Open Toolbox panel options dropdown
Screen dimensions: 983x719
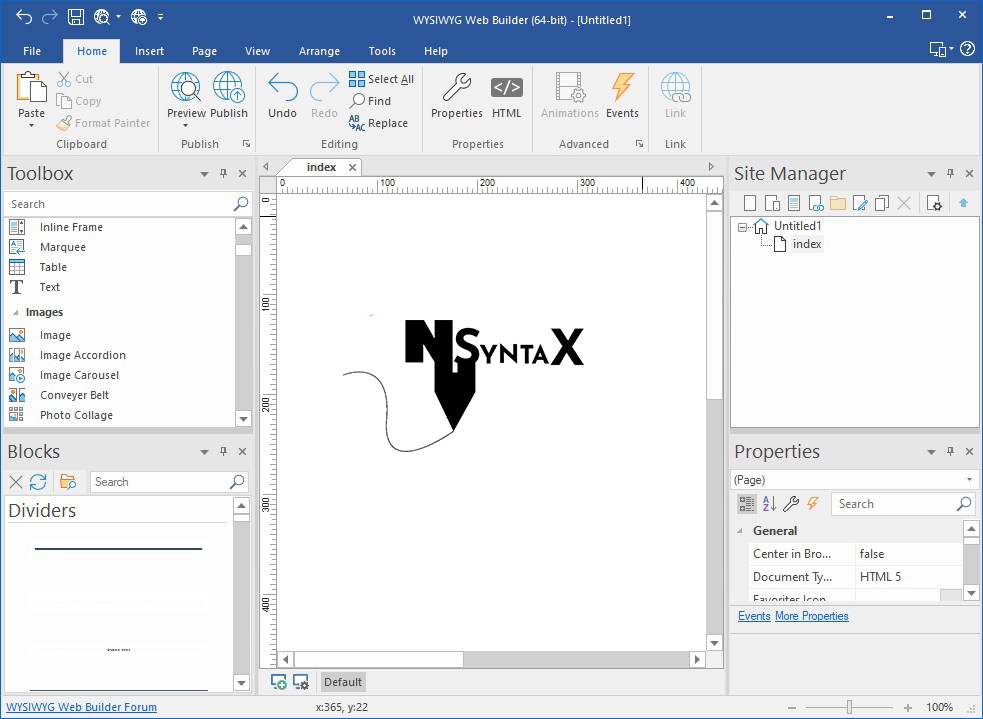click(x=204, y=174)
